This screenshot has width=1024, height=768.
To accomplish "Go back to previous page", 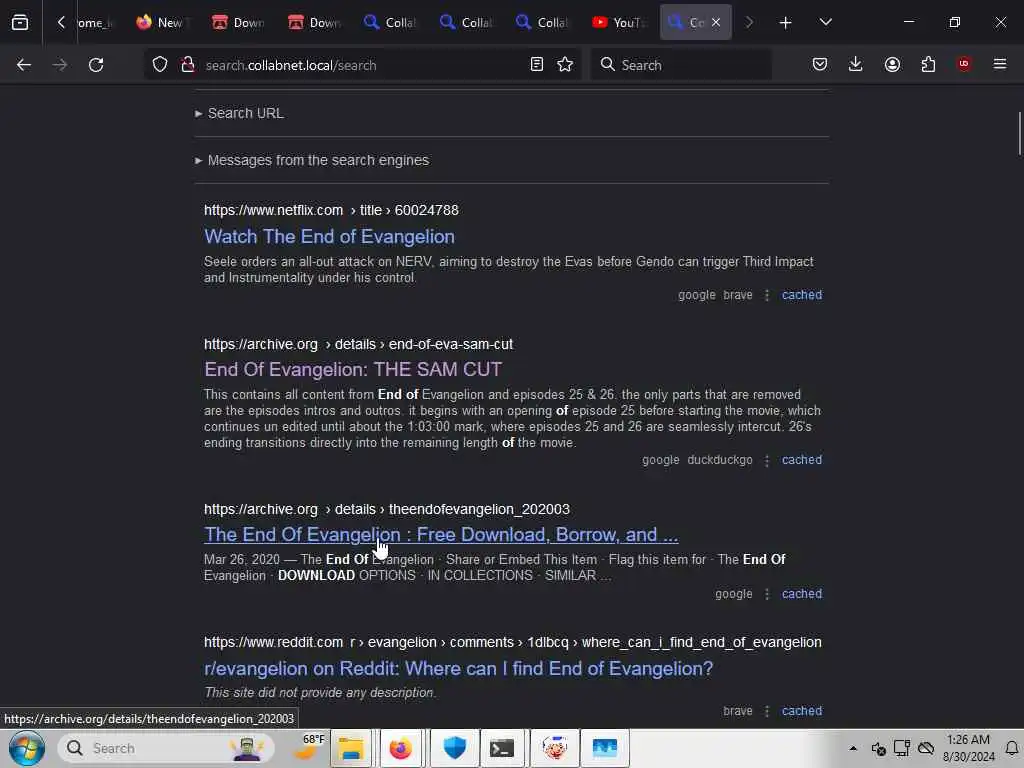I will 24,65.
